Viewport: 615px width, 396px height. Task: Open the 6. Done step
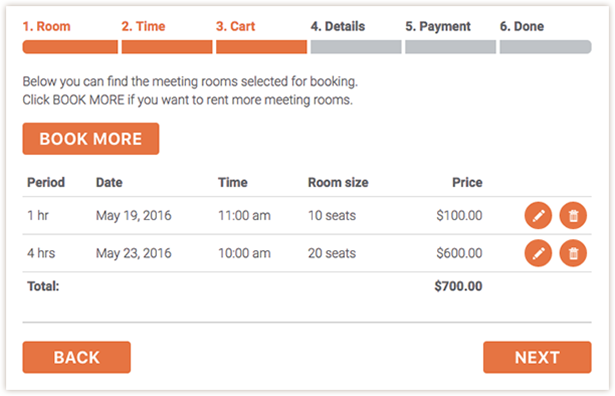click(x=522, y=27)
